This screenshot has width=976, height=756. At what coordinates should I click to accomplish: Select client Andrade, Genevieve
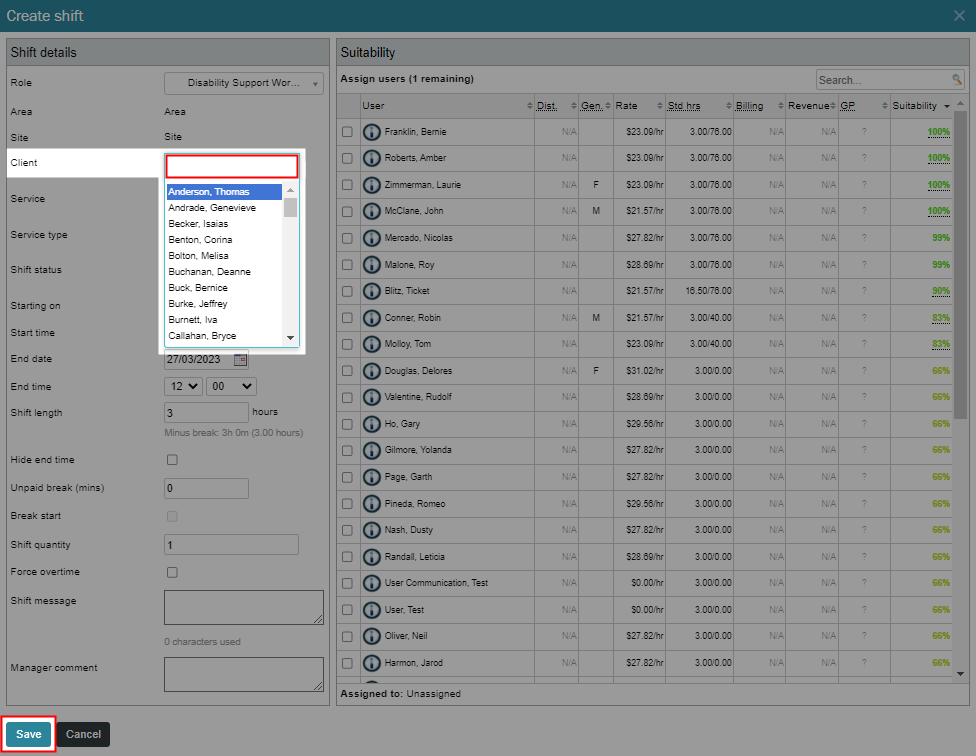224,208
